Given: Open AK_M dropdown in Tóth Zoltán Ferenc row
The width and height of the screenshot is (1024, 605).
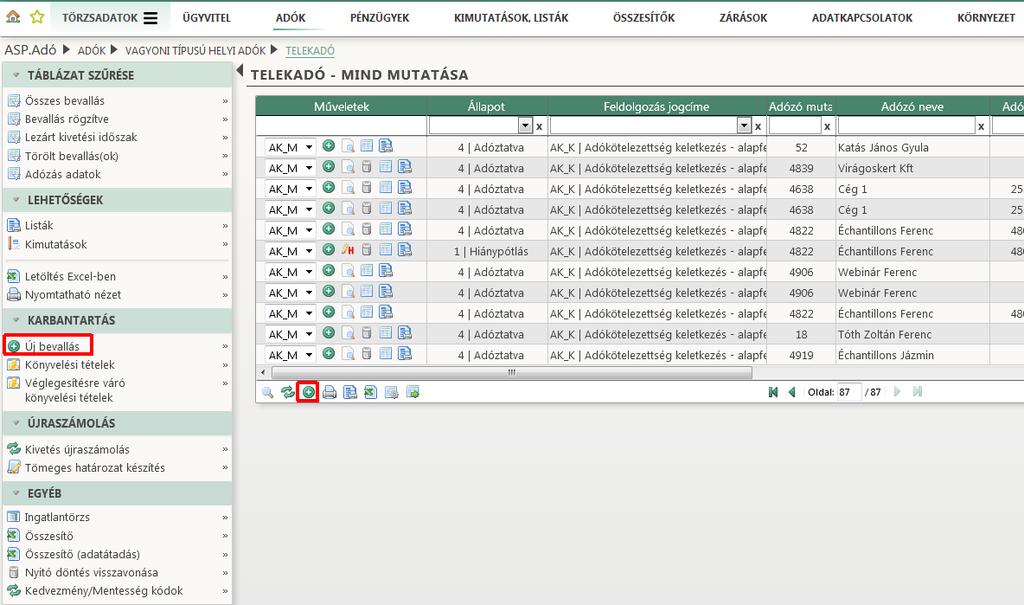Looking at the screenshot, I should pyautogui.click(x=291, y=334).
